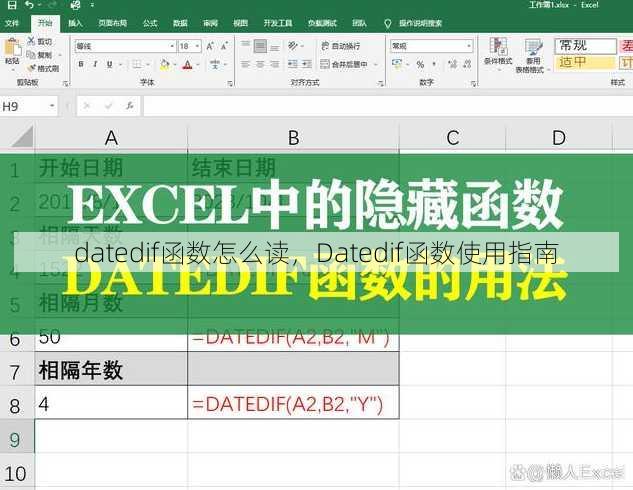Open the font name dropdown
Image resolution: width=633 pixels, height=490 pixels.
pos(172,46)
